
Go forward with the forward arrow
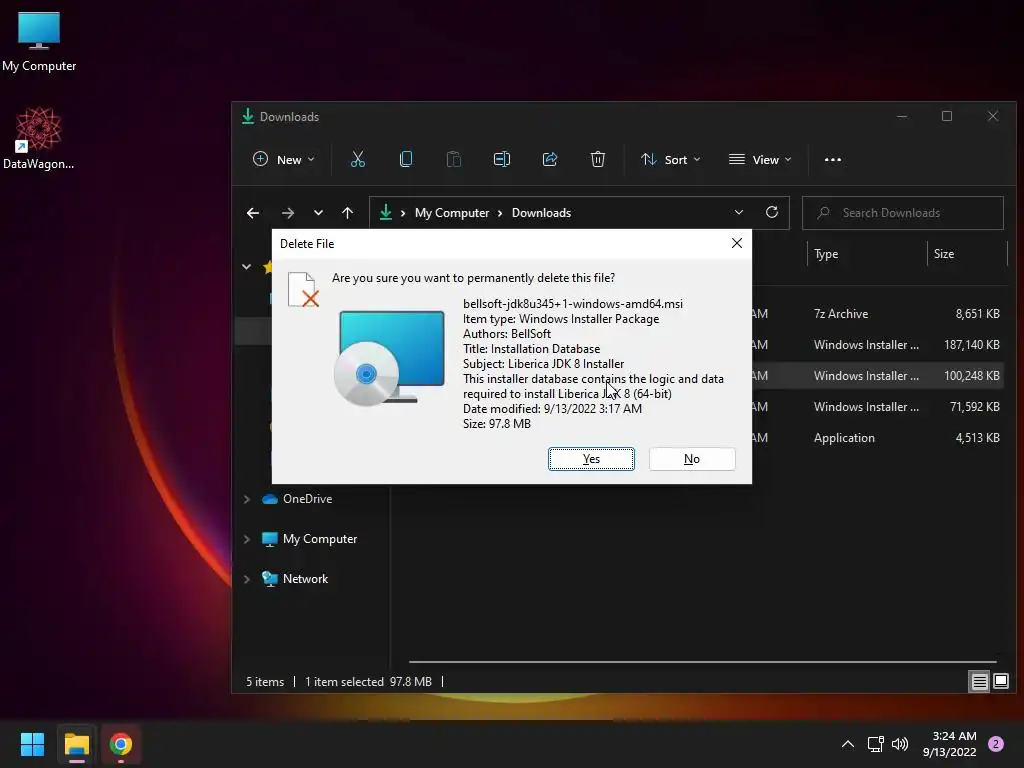tap(287, 213)
